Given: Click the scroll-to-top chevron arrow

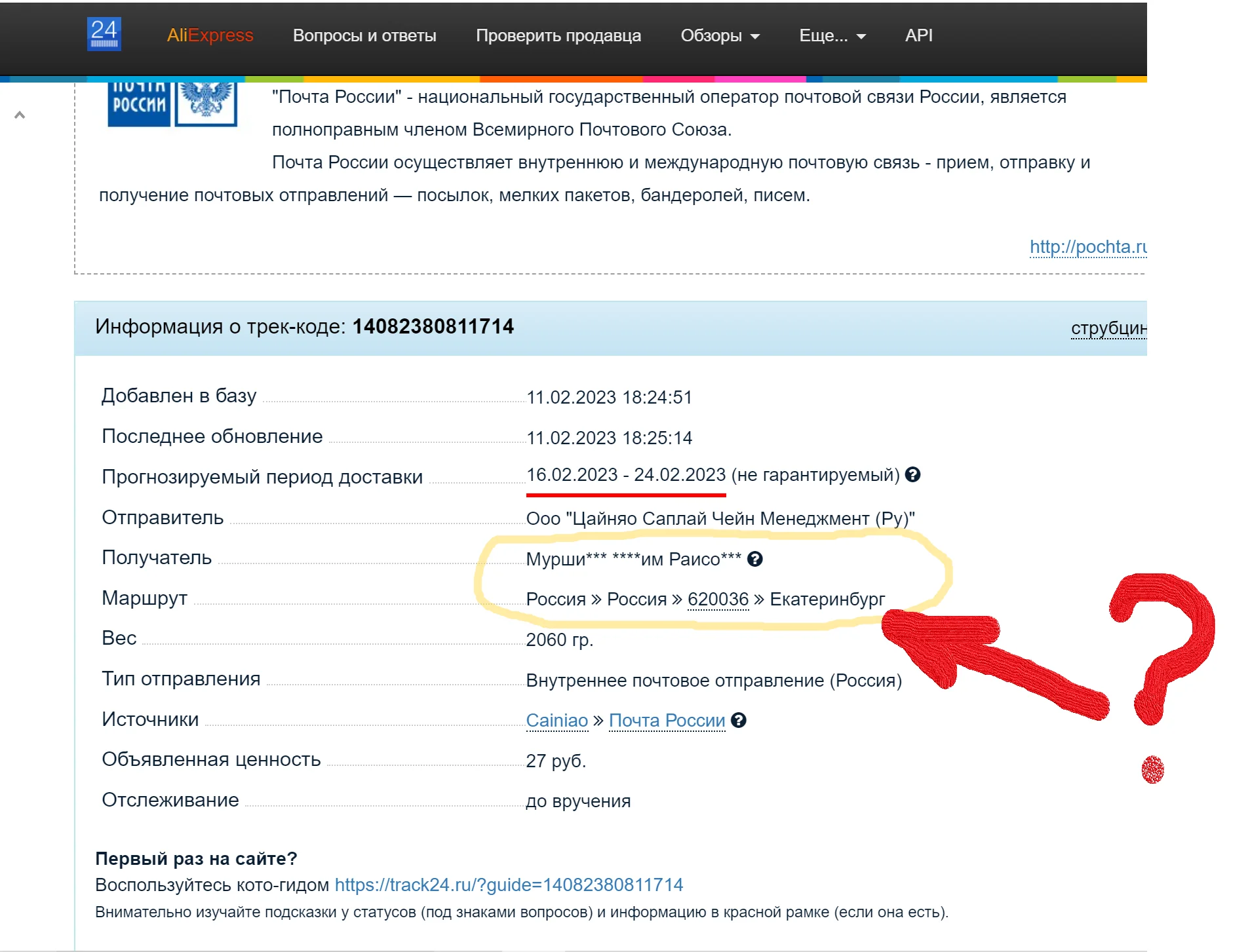Looking at the screenshot, I should click(20, 115).
